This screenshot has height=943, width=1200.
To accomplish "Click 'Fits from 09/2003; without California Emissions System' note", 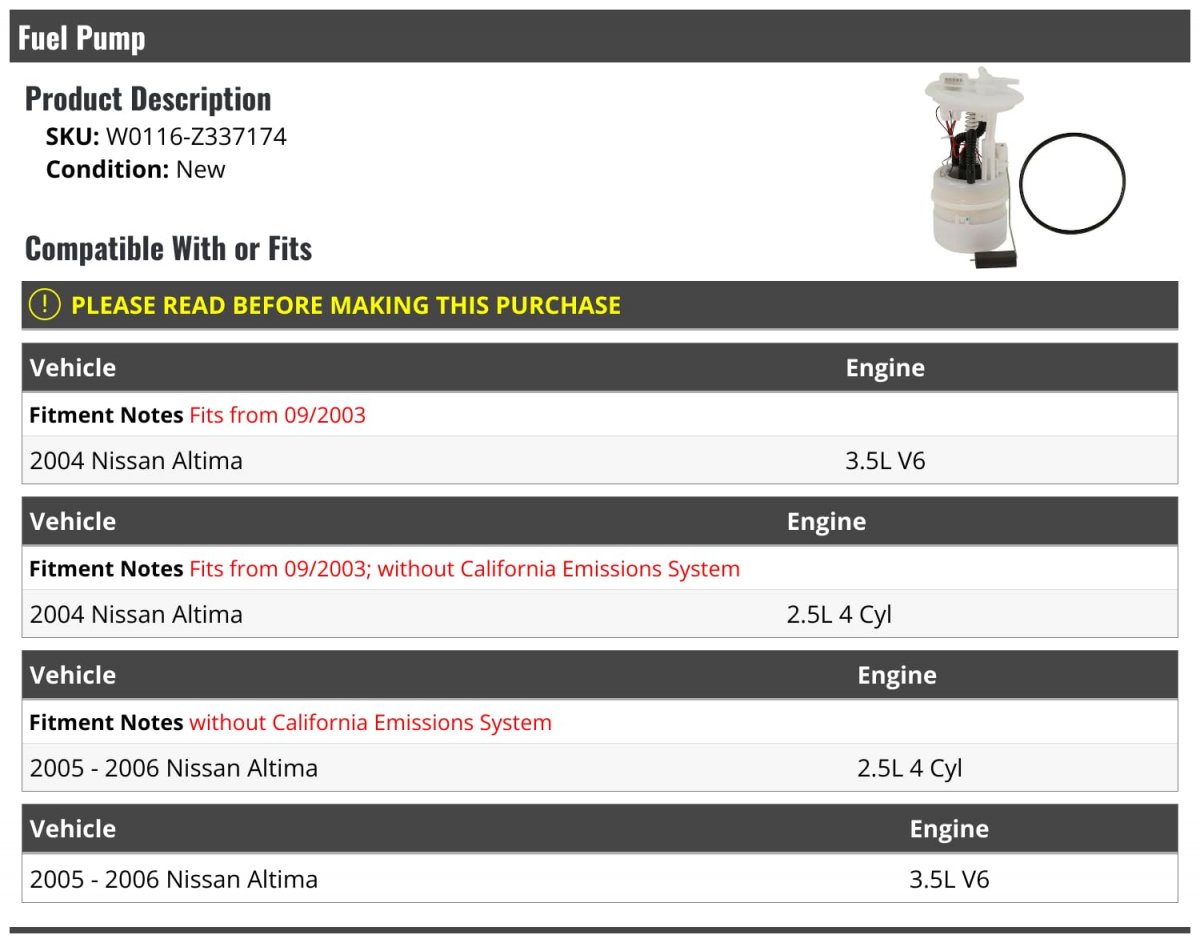I will [x=464, y=569].
